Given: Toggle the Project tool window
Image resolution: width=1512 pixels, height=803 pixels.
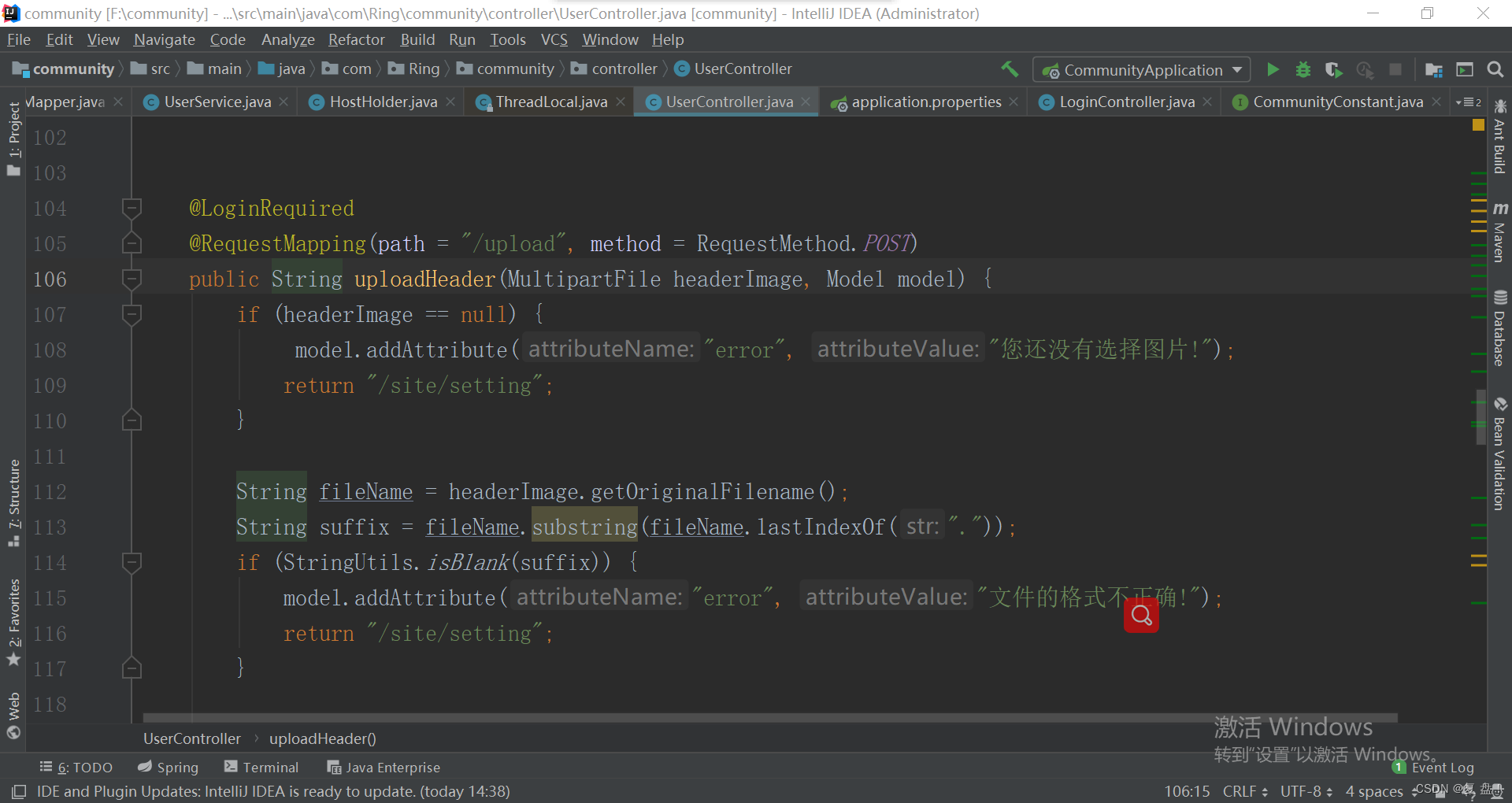Looking at the screenshot, I should tap(14, 139).
